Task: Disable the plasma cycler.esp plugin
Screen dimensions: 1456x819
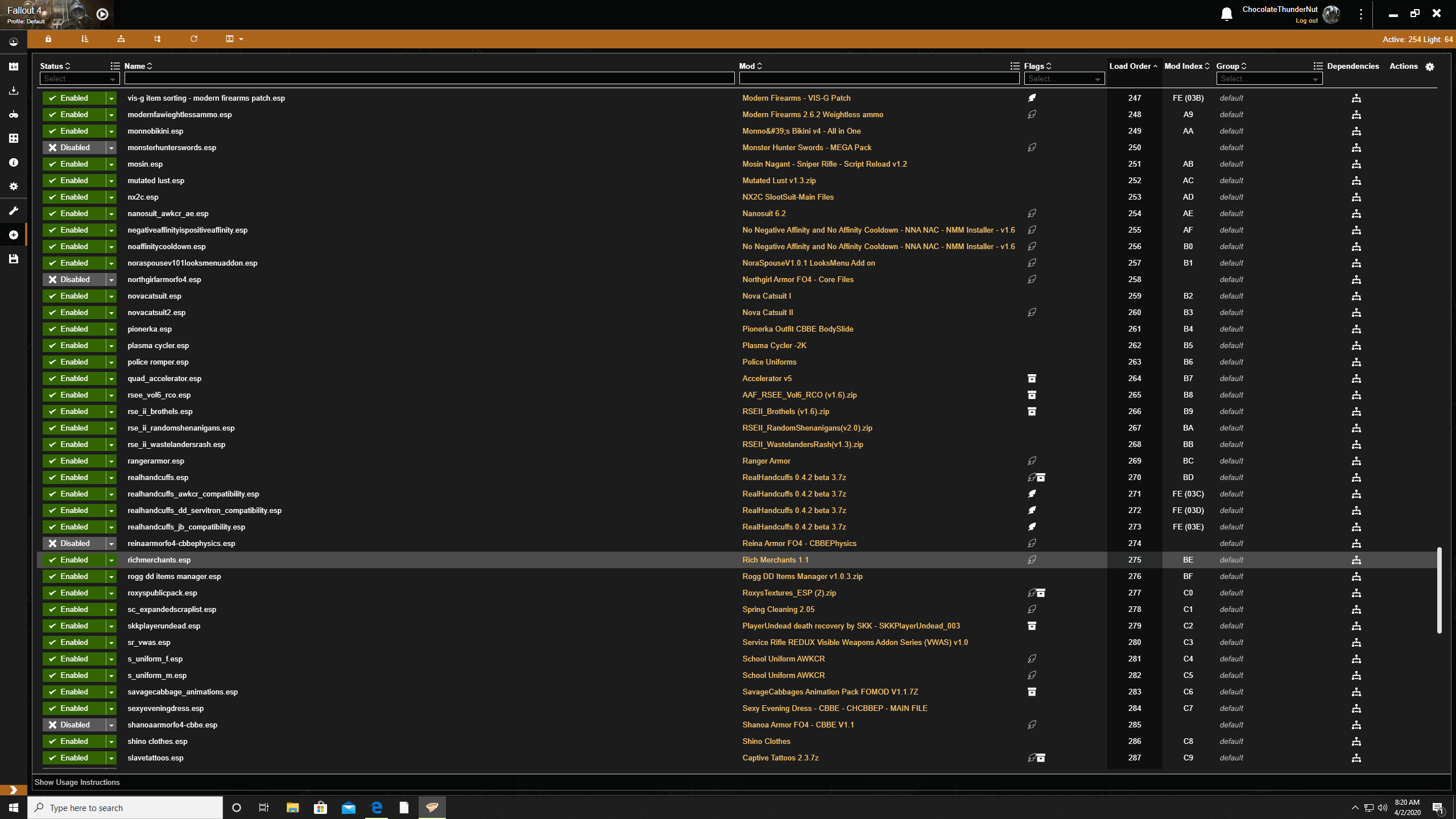Action: point(74,345)
